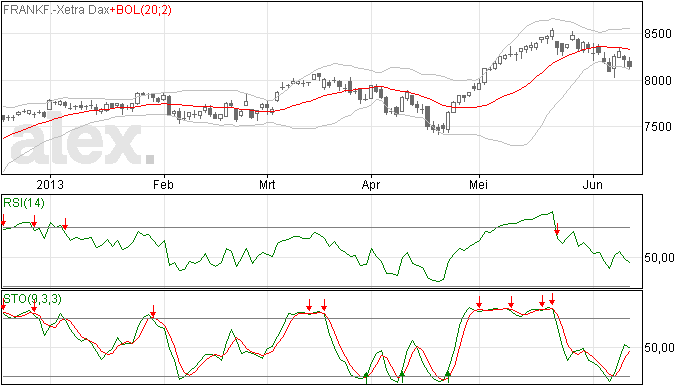Screen dimensions: 690x387
Task: Click the Jun date axis label
Action: [x=592, y=185]
